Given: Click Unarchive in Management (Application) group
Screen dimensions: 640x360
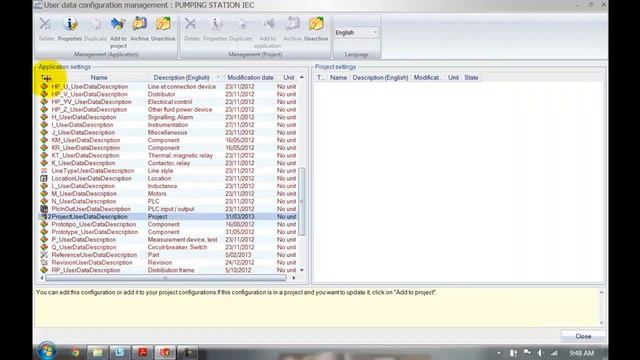Looking at the screenshot, I should 163,29.
